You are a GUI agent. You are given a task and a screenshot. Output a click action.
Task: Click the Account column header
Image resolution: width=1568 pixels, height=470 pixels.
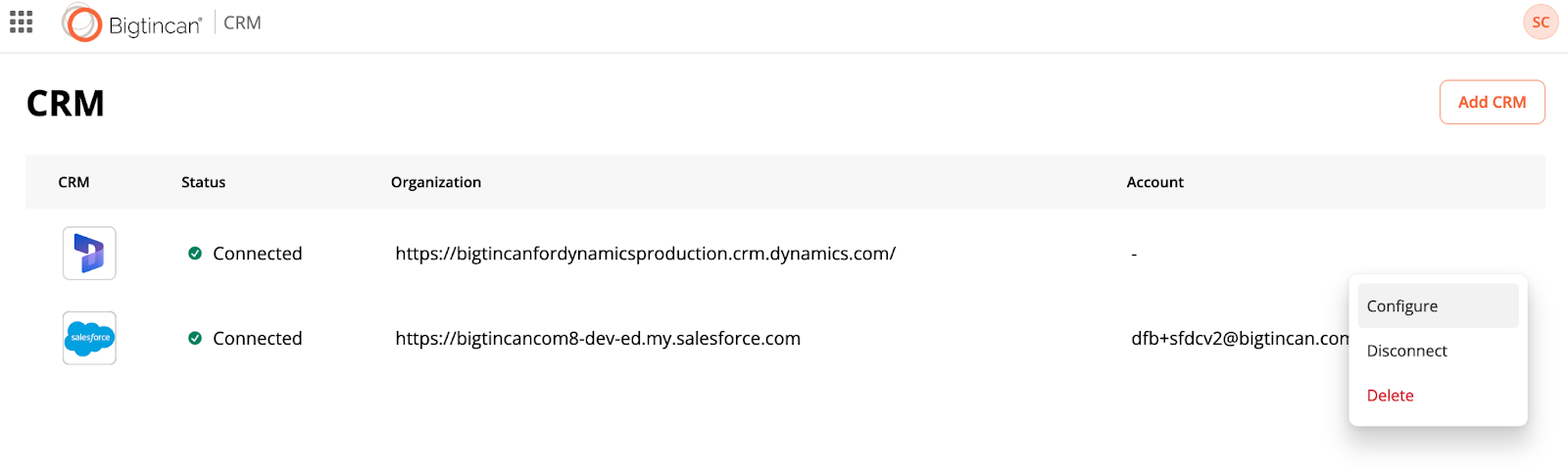[1154, 182]
